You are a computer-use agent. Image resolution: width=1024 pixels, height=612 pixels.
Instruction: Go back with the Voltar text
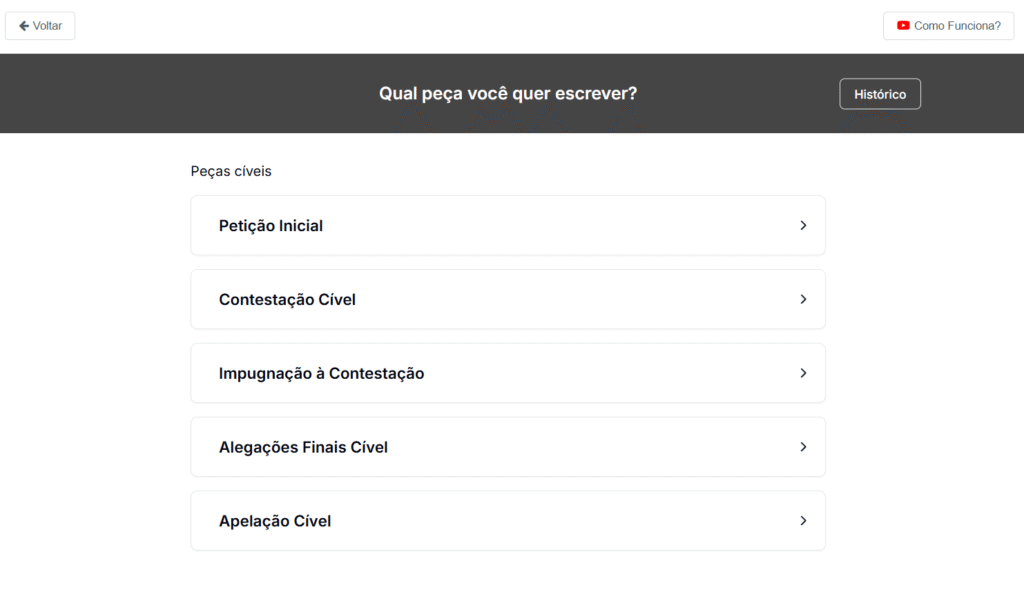(x=47, y=26)
